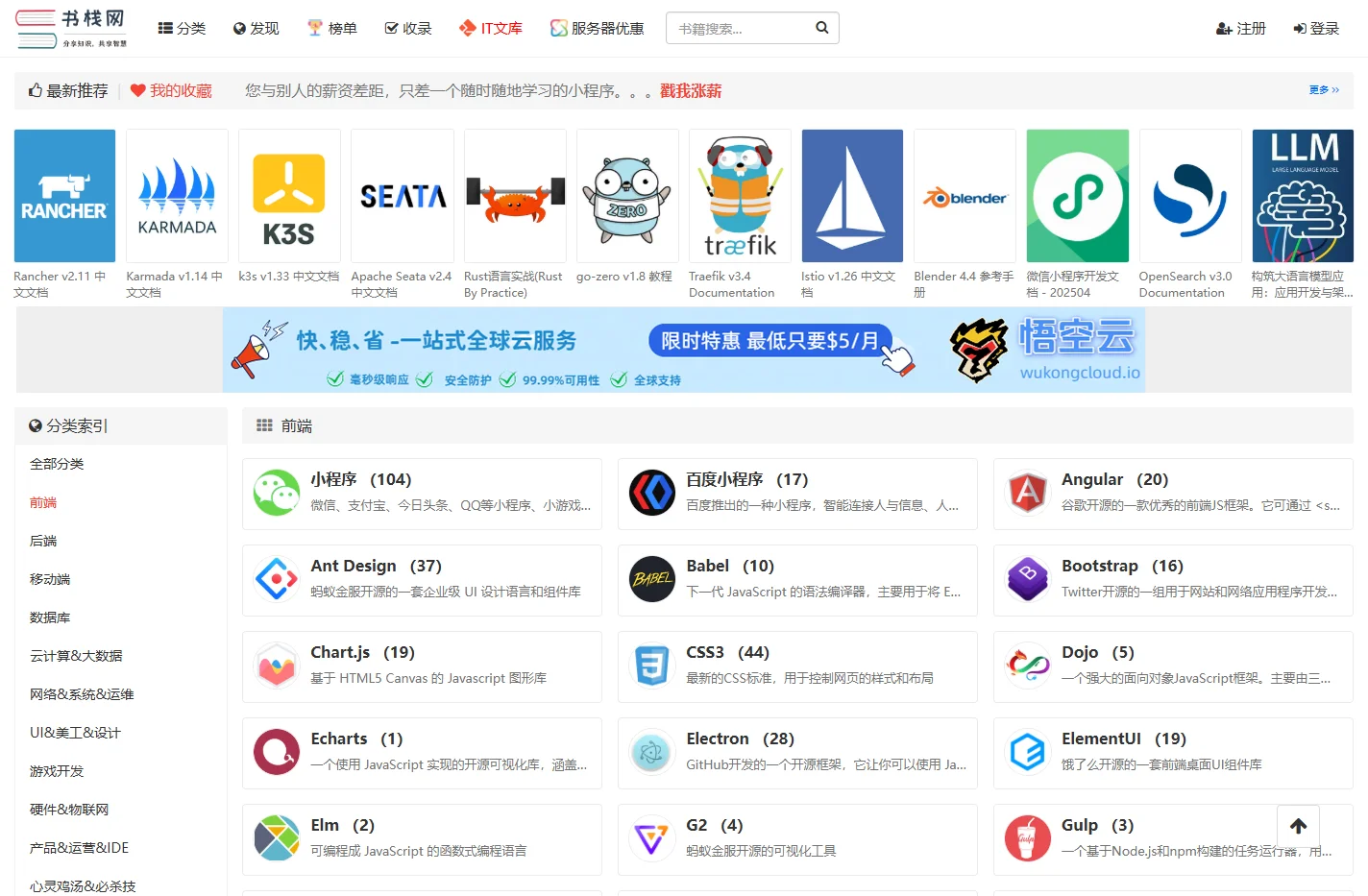Screen dimensions: 1368x896
Task: Click the Elm logo icon
Action: coord(277,839)
